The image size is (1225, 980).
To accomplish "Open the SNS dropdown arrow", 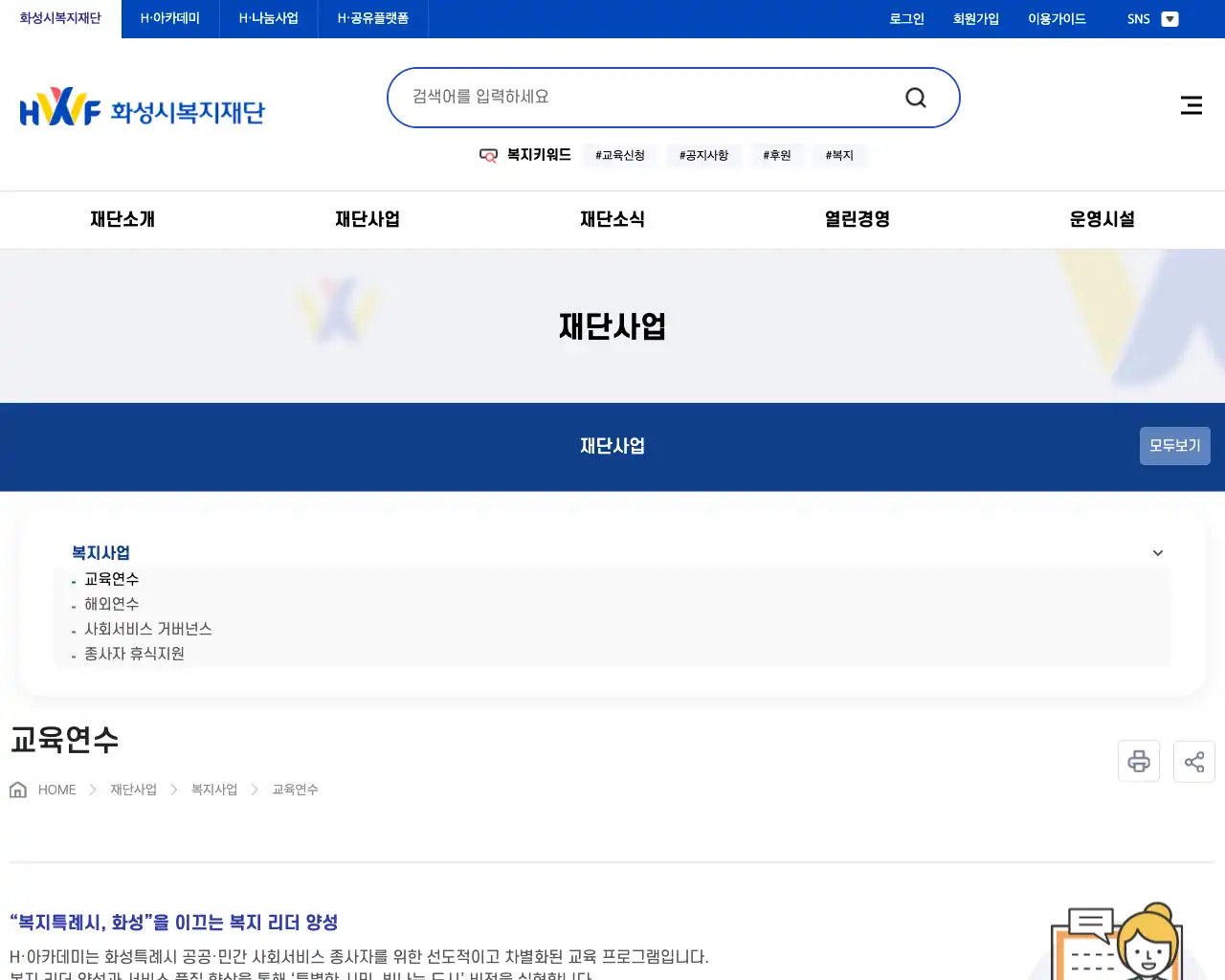I will pyautogui.click(x=1170, y=18).
